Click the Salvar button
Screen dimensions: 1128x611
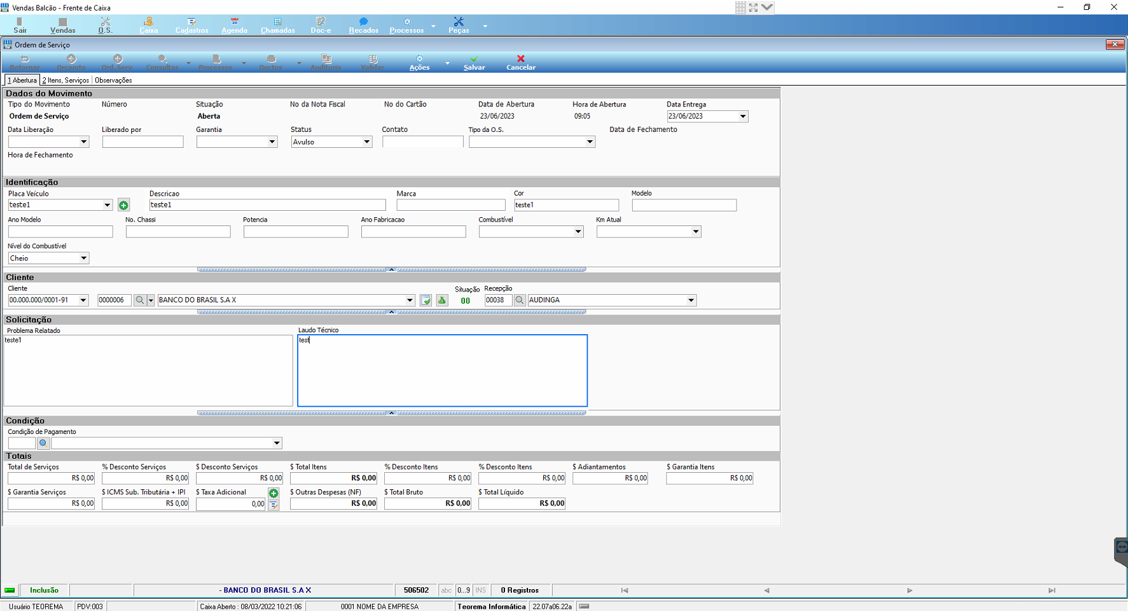pos(474,63)
